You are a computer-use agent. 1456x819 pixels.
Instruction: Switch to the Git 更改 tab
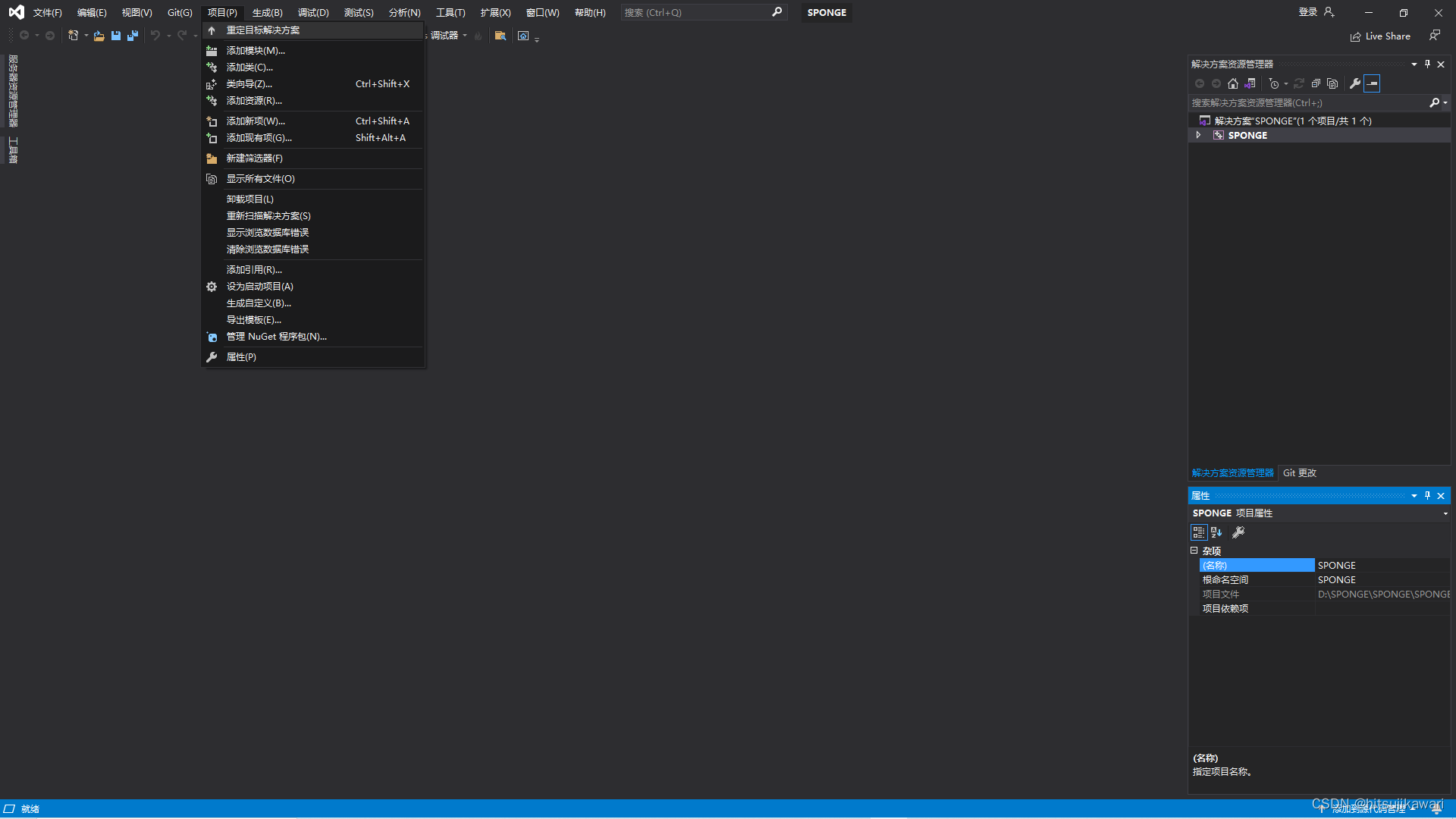(x=1299, y=473)
